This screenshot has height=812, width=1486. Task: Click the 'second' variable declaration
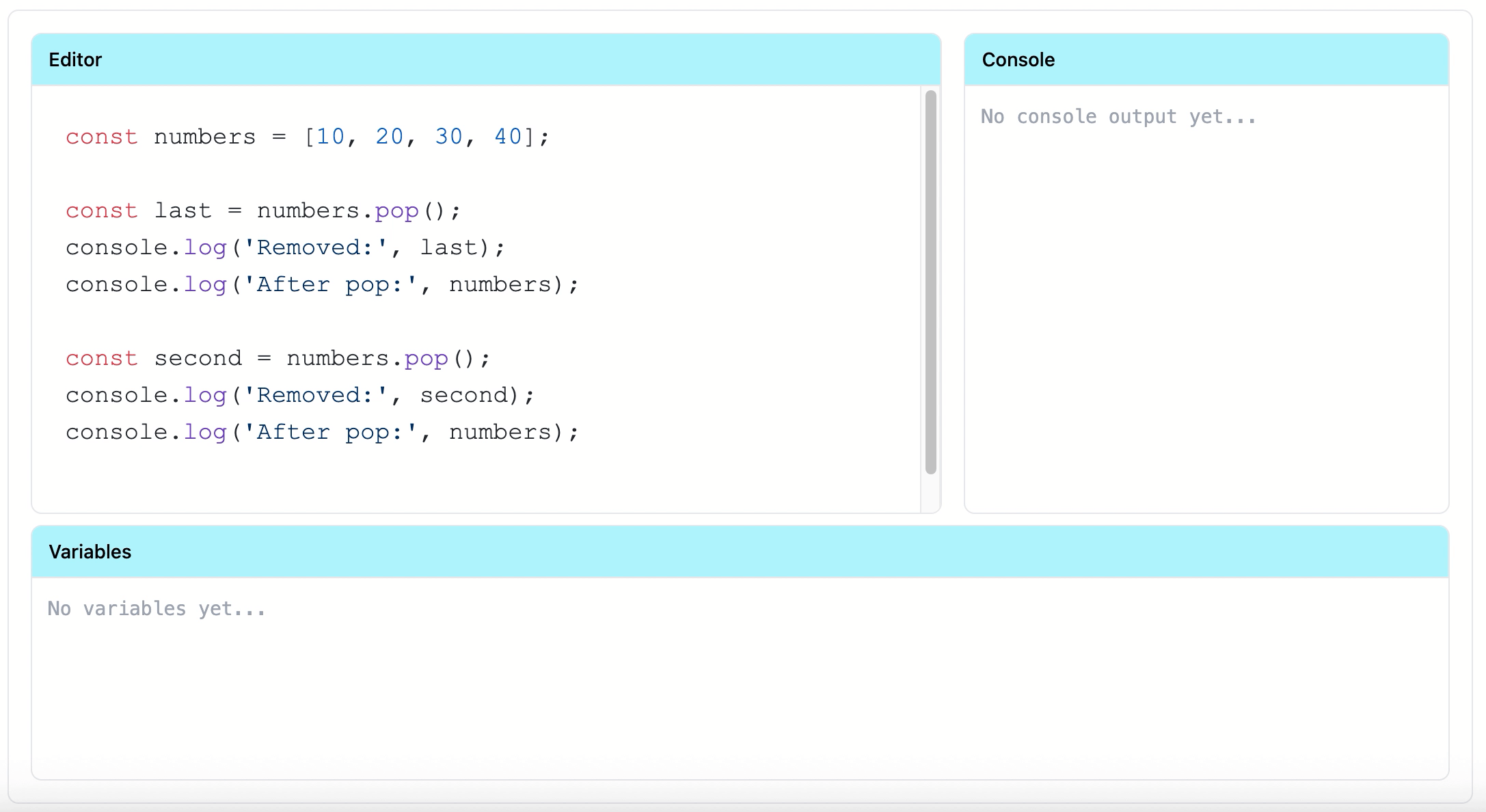coord(198,358)
